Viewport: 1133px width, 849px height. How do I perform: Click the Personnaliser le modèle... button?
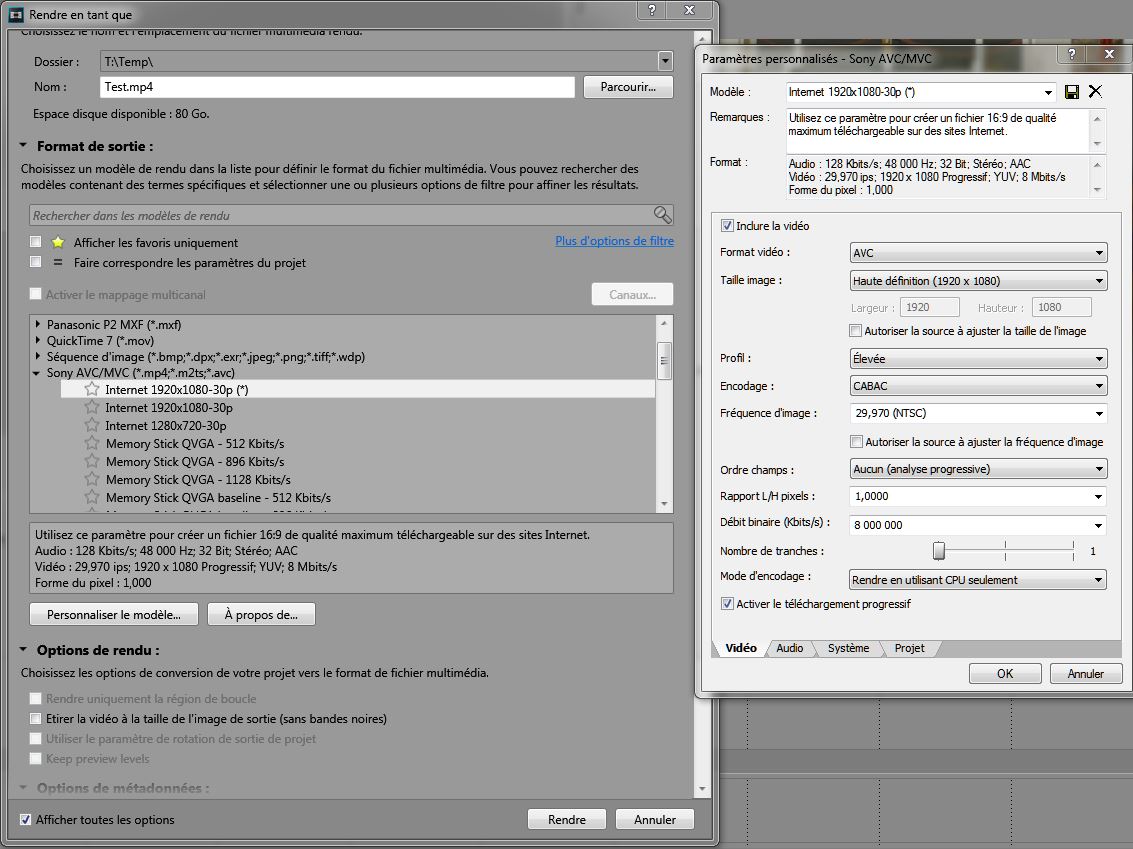[x=114, y=615]
